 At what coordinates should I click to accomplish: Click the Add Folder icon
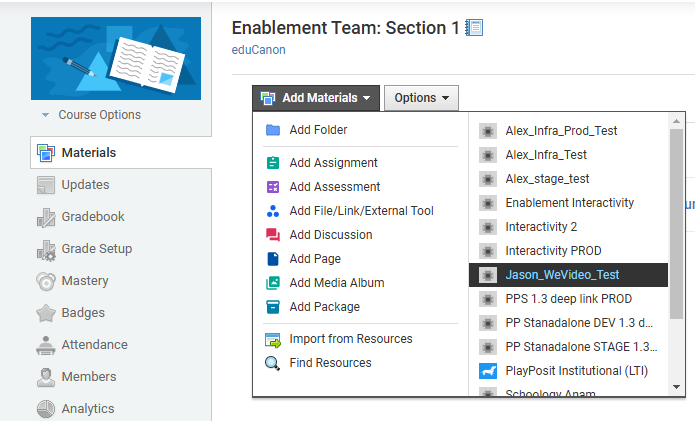(x=273, y=130)
